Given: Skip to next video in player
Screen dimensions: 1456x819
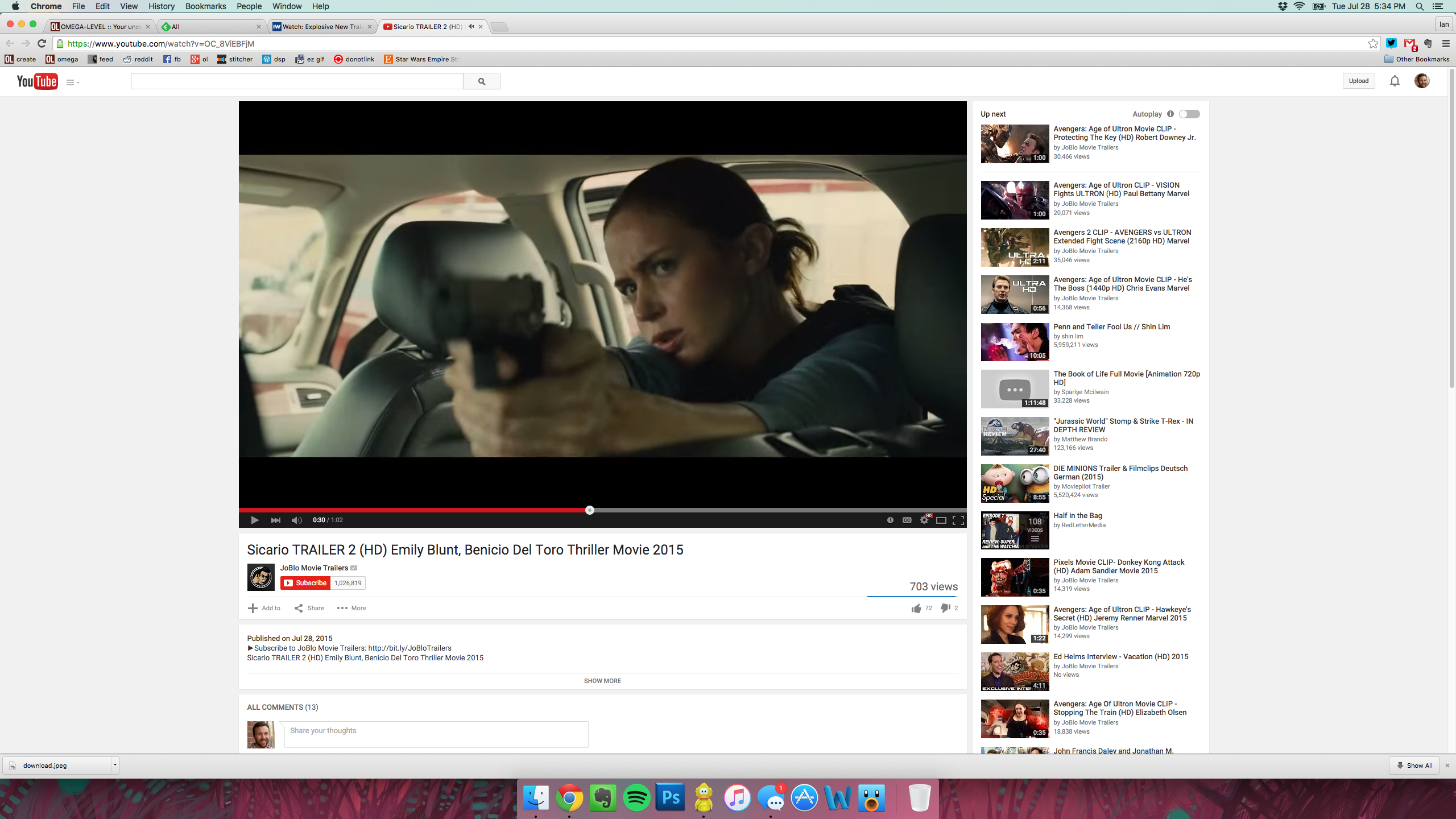Looking at the screenshot, I should click(x=276, y=520).
